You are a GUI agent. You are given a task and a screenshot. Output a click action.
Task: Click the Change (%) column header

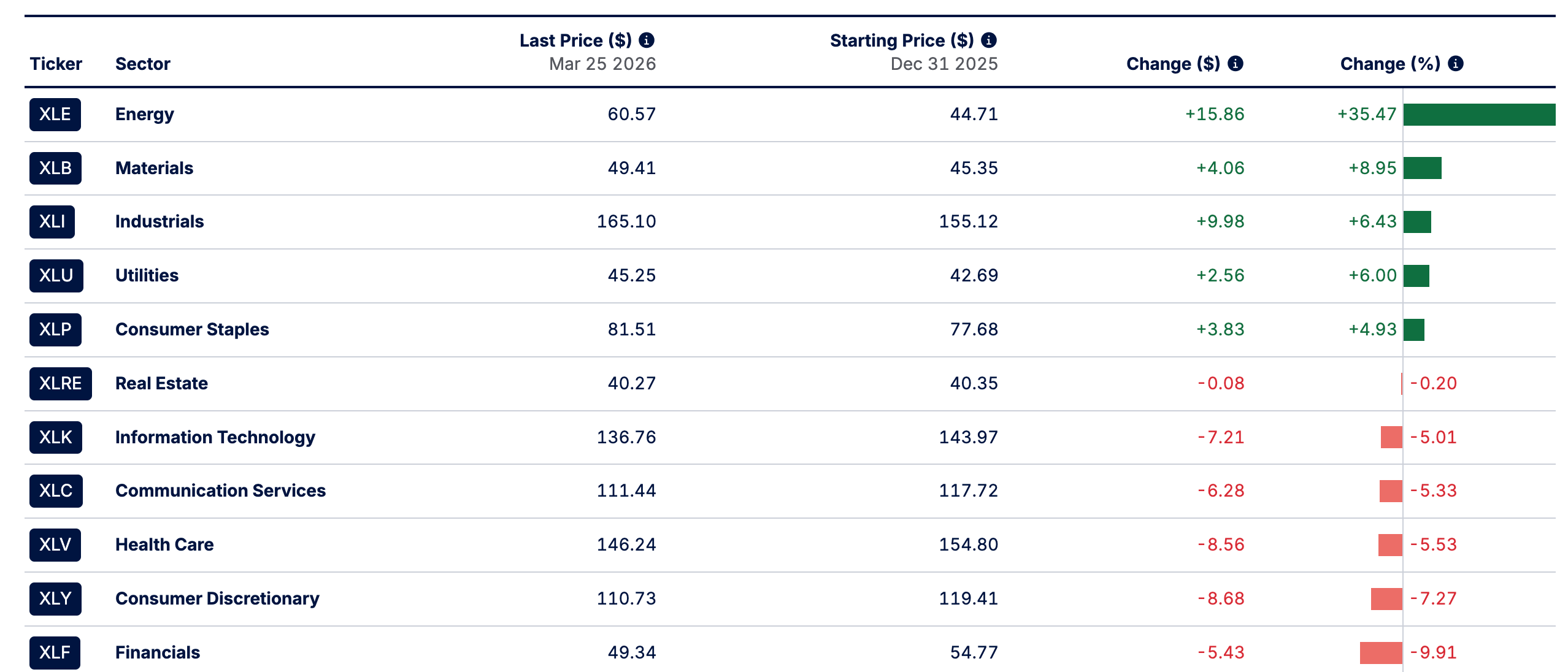pos(1389,64)
